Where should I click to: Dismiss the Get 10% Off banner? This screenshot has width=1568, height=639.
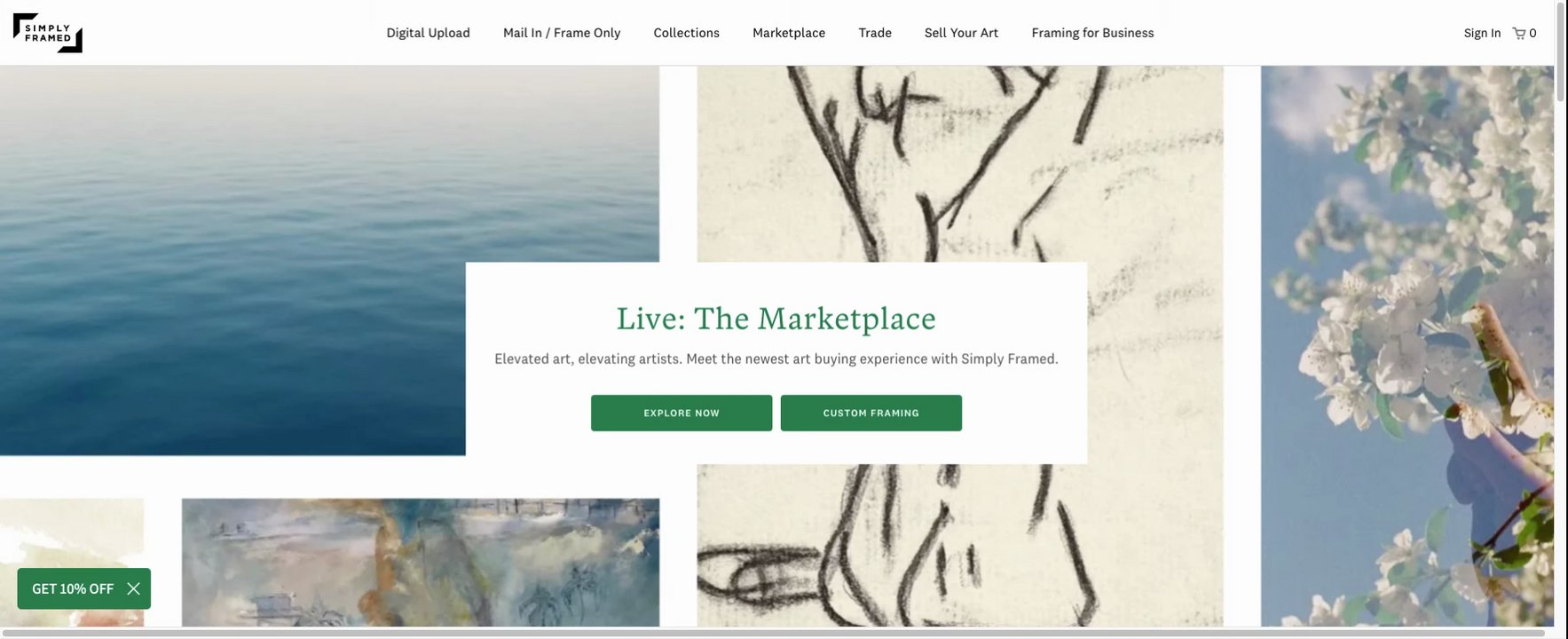(134, 588)
